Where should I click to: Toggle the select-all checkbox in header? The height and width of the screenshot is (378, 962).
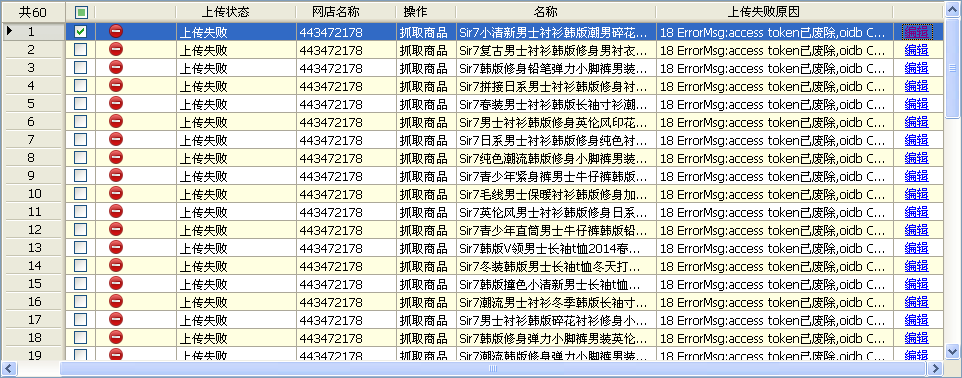(x=81, y=12)
